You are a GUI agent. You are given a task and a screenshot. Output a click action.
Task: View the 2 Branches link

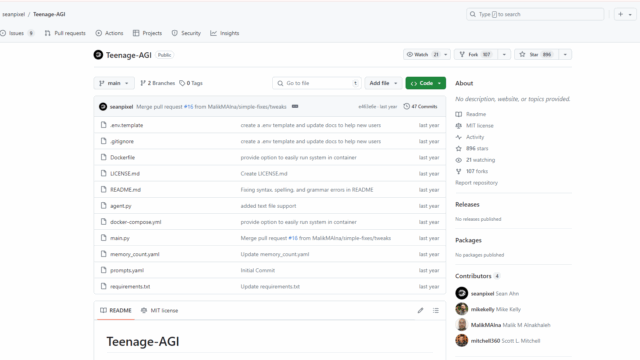(x=158, y=83)
